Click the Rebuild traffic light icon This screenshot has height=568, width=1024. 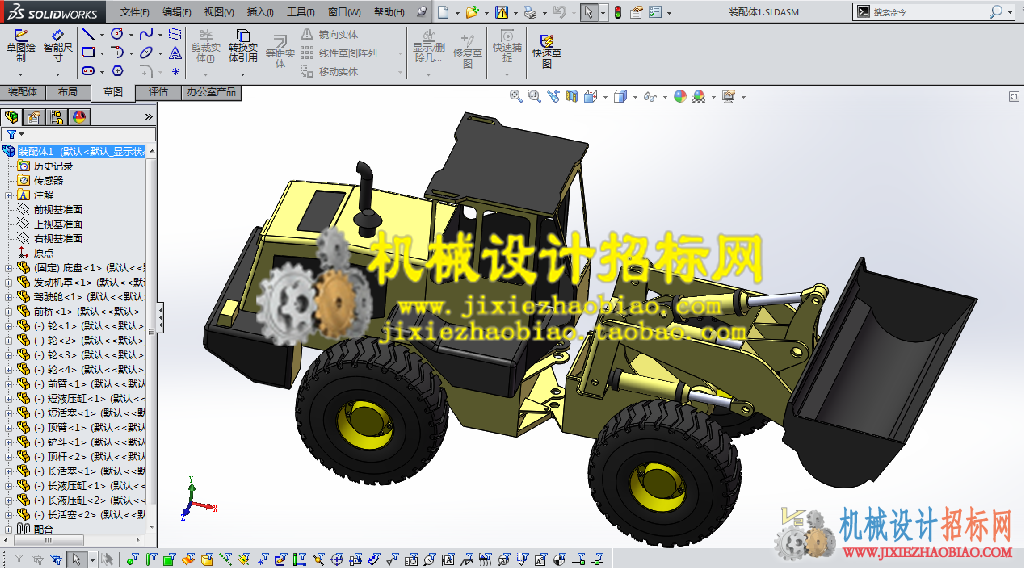coord(618,12)
